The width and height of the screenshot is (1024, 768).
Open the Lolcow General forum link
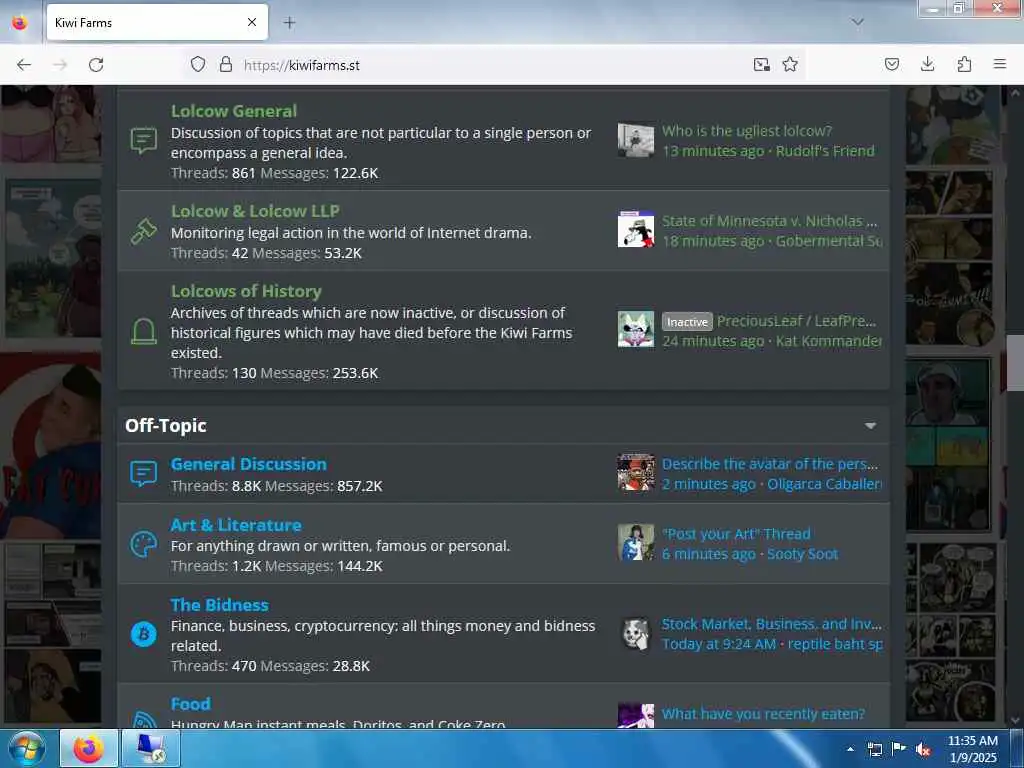(x=234, y=111)
